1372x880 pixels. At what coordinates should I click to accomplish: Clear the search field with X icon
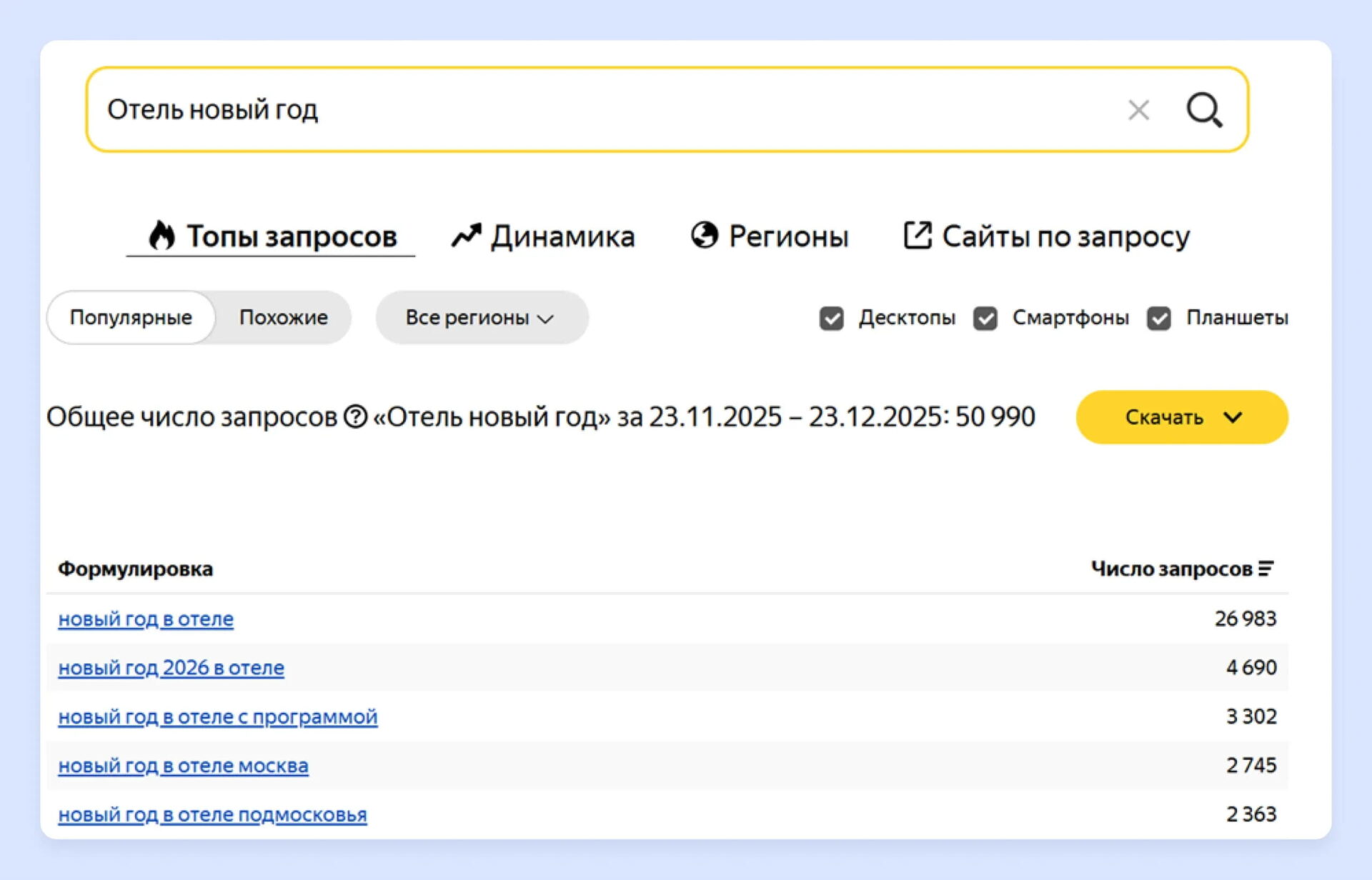pos(1138,110)
